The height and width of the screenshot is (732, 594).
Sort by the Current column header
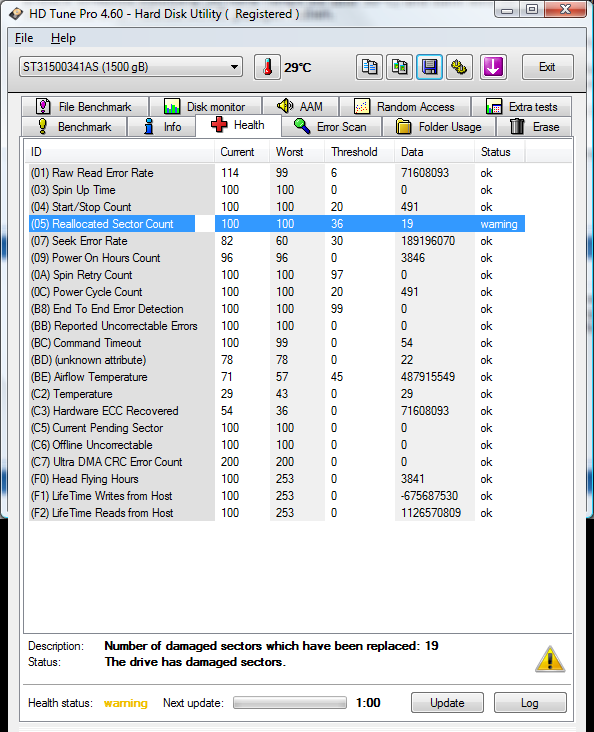pyautogui.click(x=242, y=152)
